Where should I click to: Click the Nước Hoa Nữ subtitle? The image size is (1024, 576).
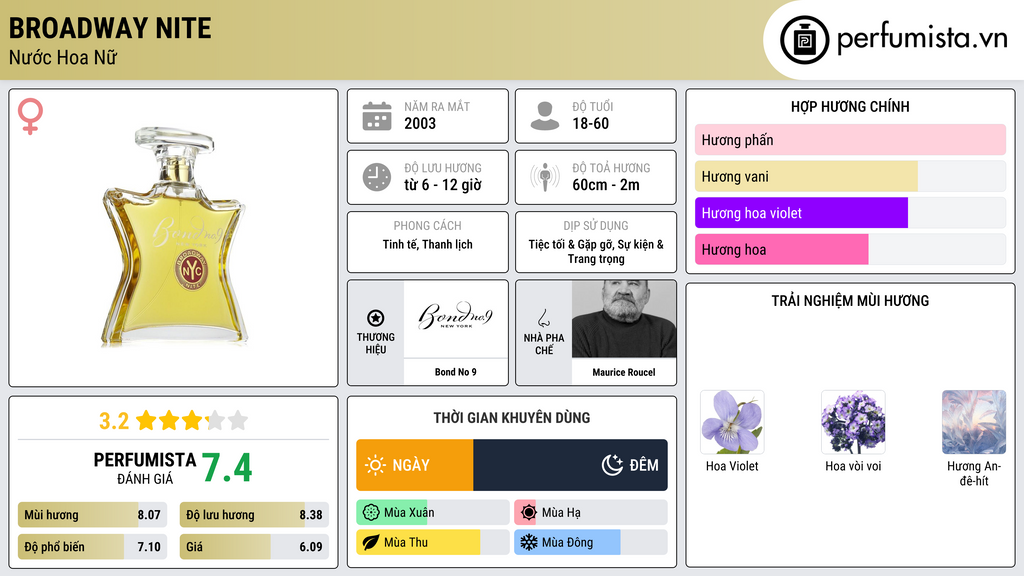pos(63,57)
